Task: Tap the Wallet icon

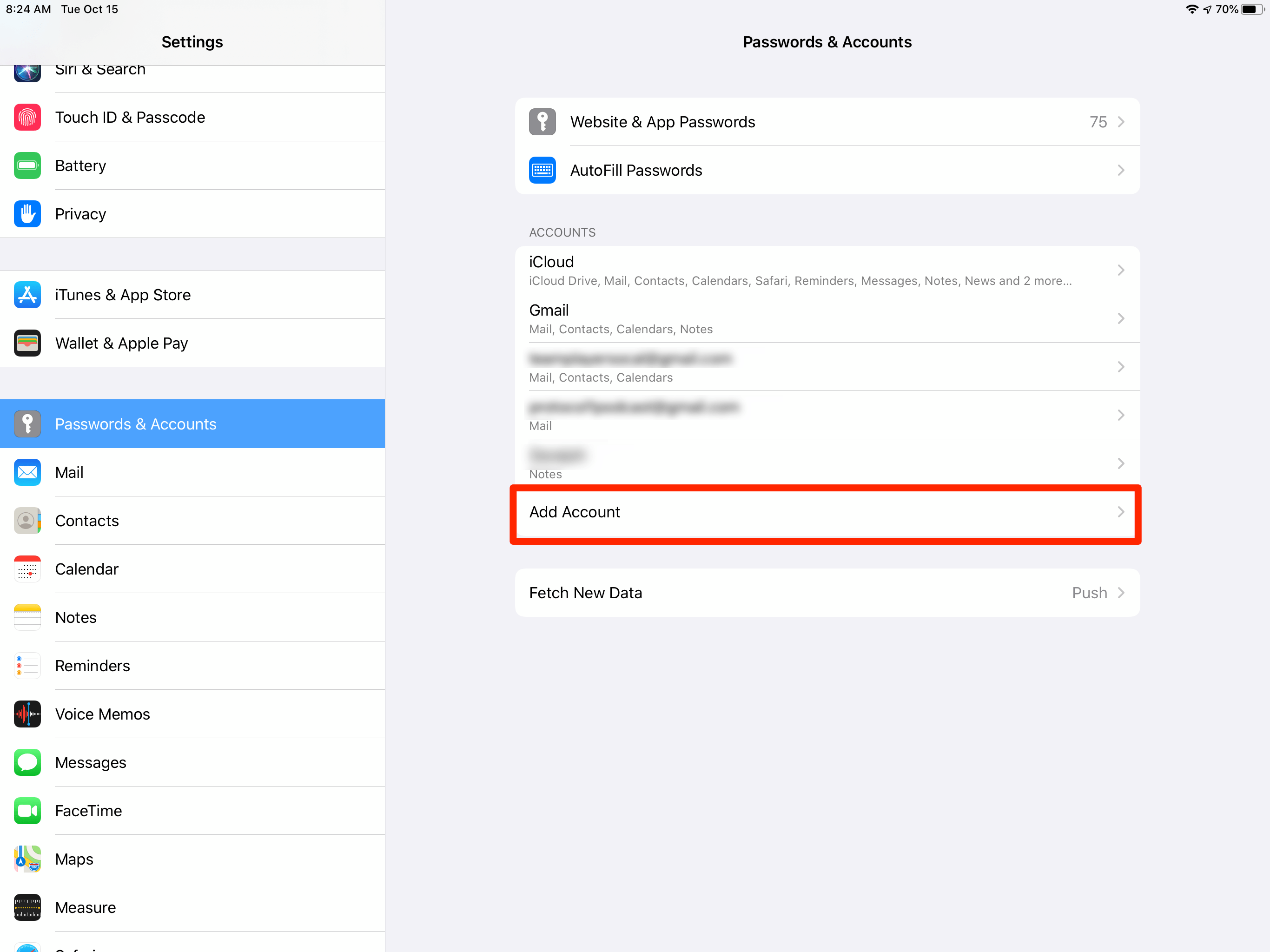Action: (x=27, y=343)
